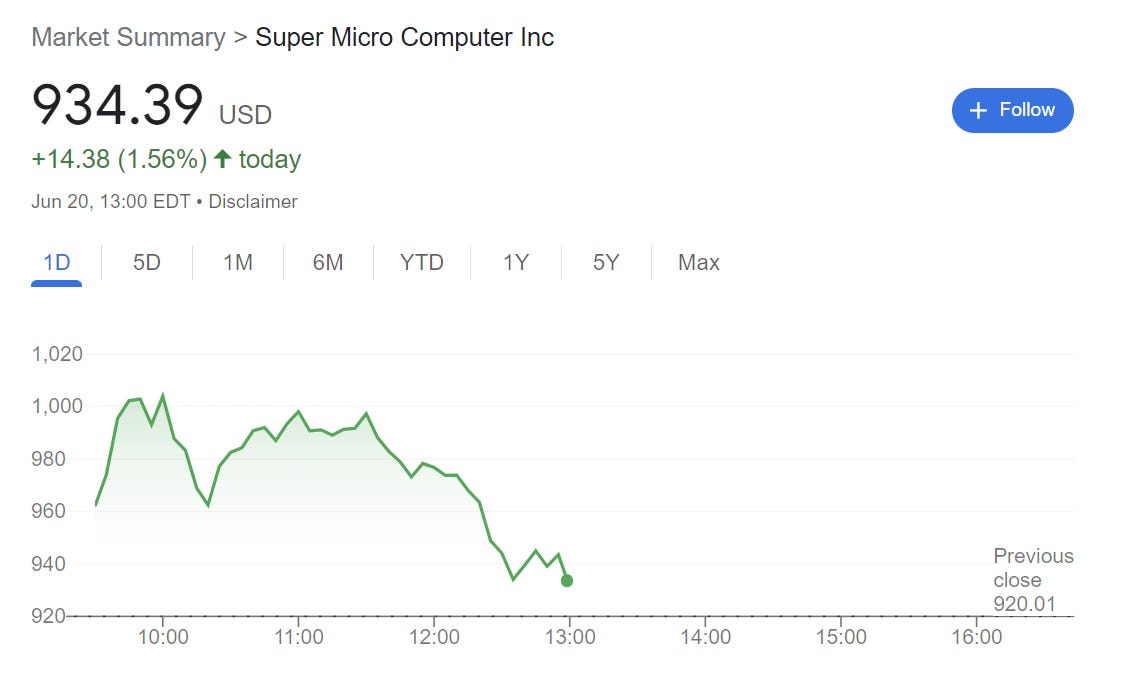Image resolution: width=1132 pixels, height=682 pixels.
Task: Click the green current-price dot on chart
Action: coord(567,581)
